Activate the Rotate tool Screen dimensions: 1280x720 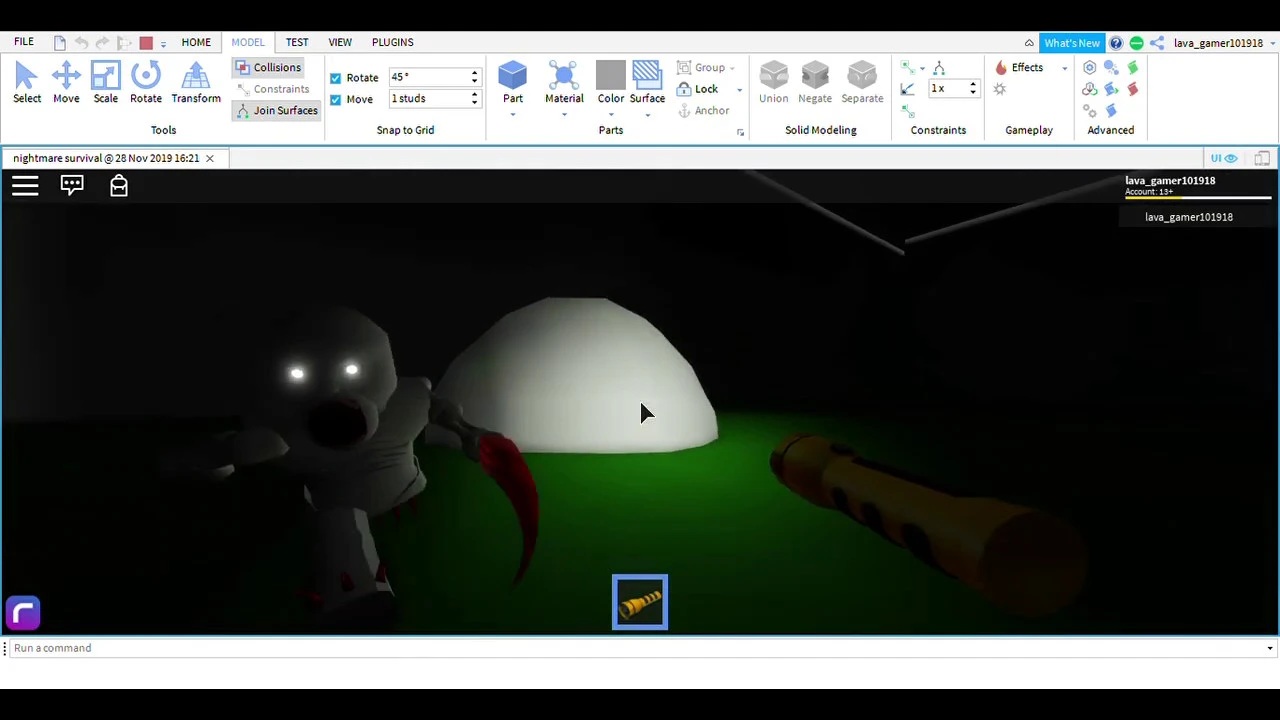[x=146, y=82]
